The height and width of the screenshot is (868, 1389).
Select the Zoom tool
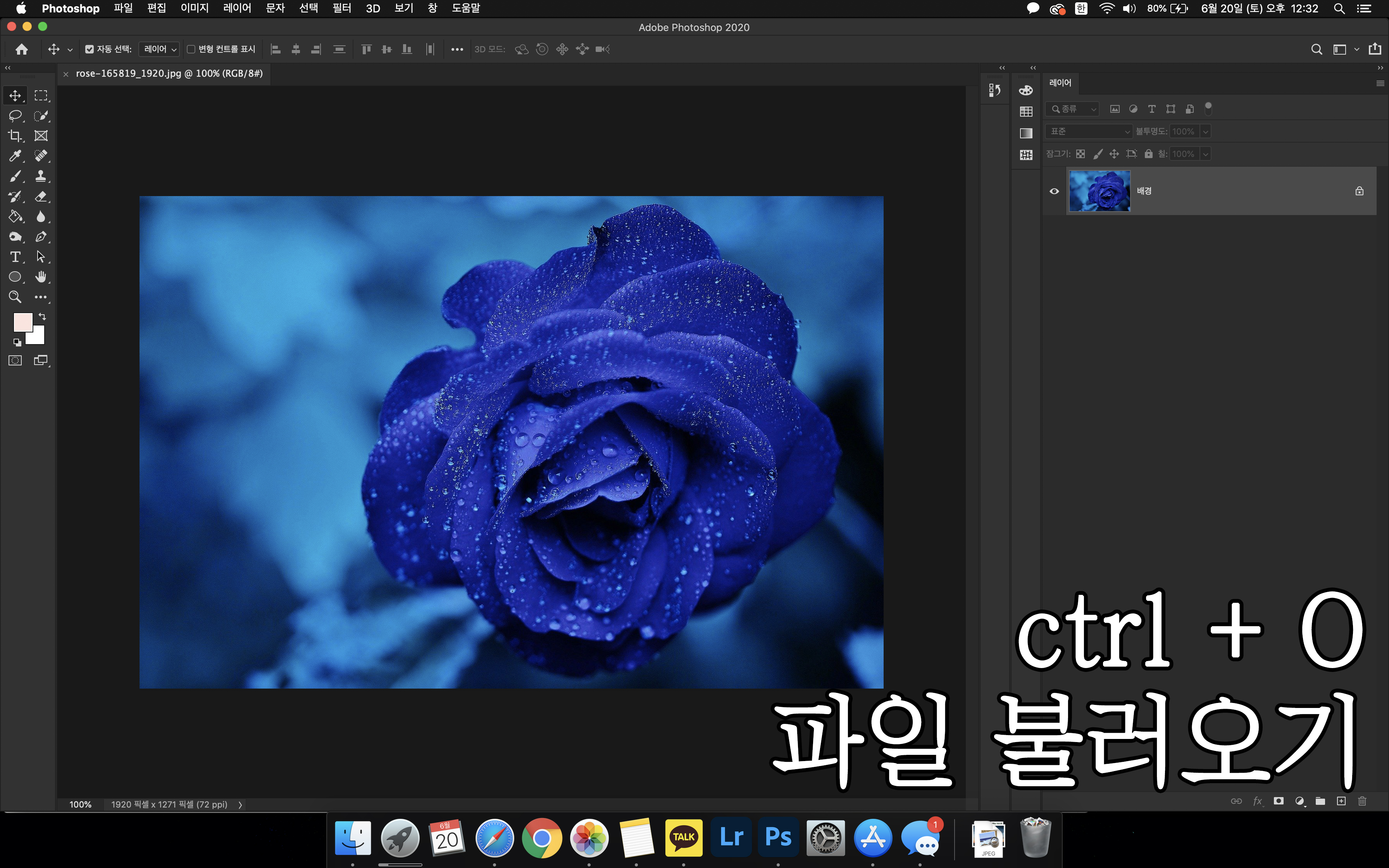(x=15, y=297)
